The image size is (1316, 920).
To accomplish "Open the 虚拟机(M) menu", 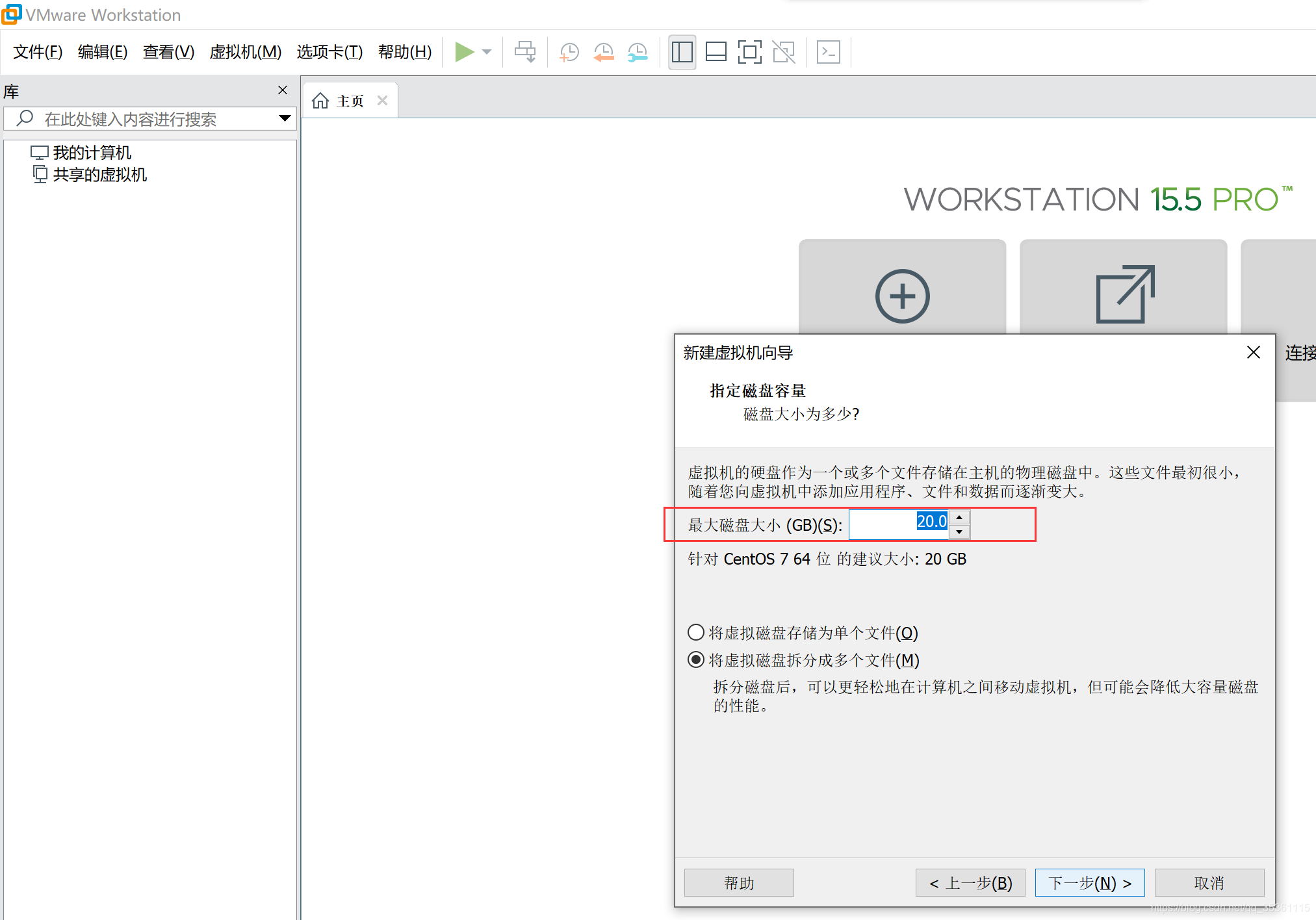I will 245,52.
